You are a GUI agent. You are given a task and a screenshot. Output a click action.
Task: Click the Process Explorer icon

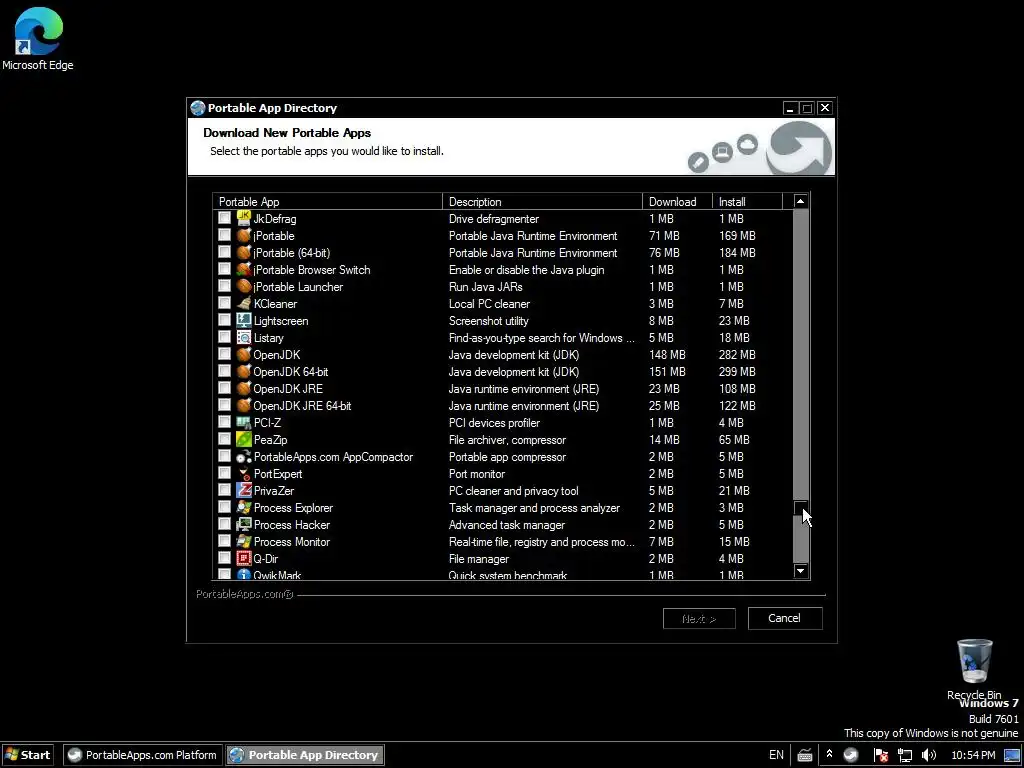point(244,507)
